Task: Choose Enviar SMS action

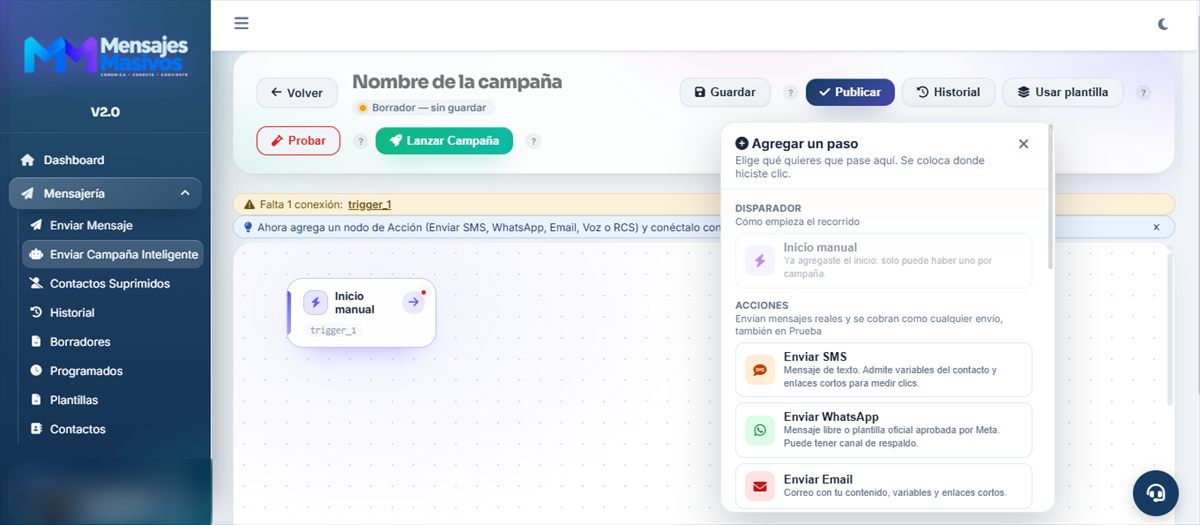Action: coord(883,369)
